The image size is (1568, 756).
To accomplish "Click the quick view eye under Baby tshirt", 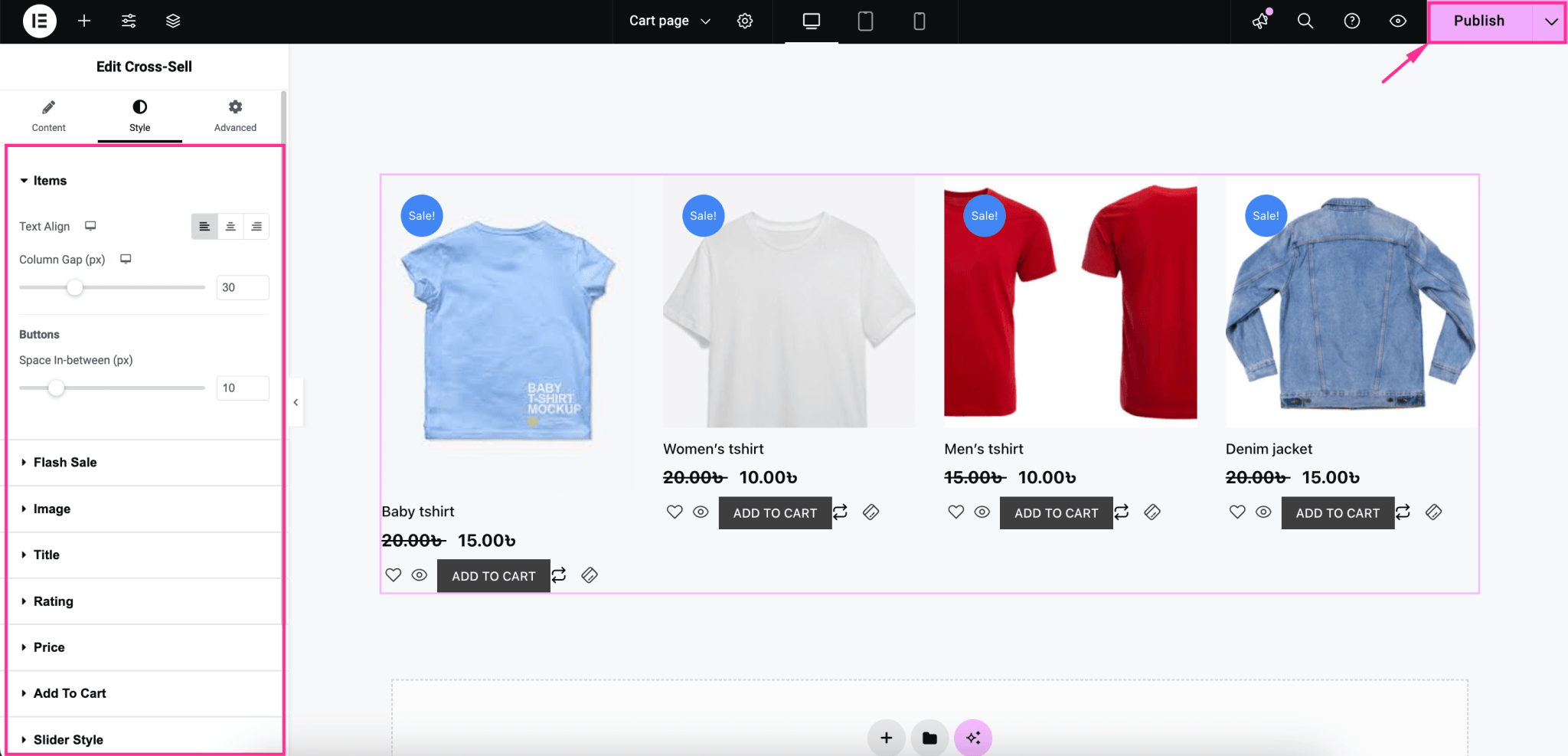I will point(419,574).
